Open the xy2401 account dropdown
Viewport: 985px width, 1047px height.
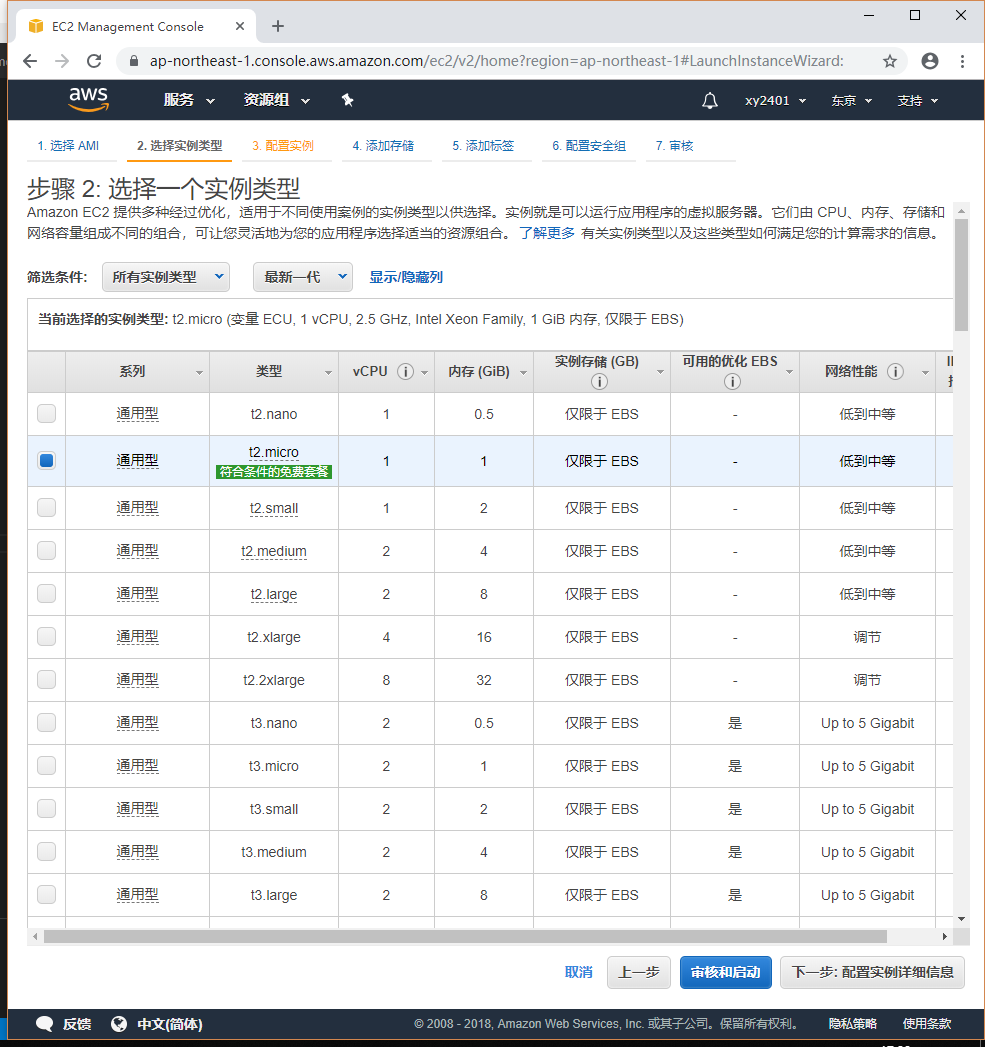775,100
